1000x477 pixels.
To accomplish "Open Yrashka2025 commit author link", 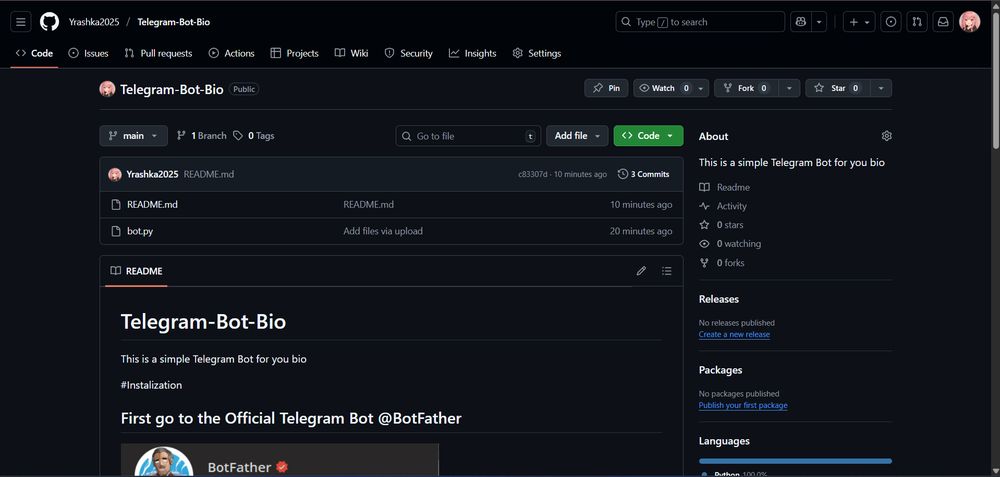I will (152, 174).
